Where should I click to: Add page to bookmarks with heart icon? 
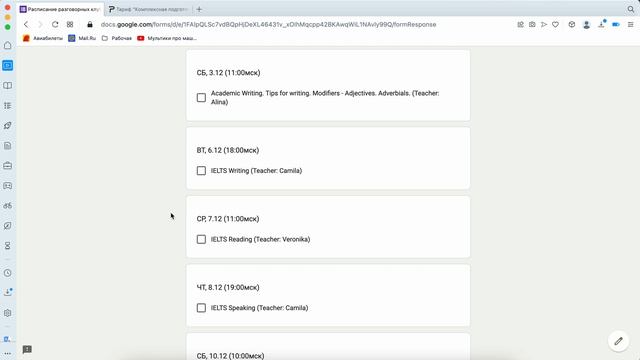pyautogui.click(x=556, y=24)
